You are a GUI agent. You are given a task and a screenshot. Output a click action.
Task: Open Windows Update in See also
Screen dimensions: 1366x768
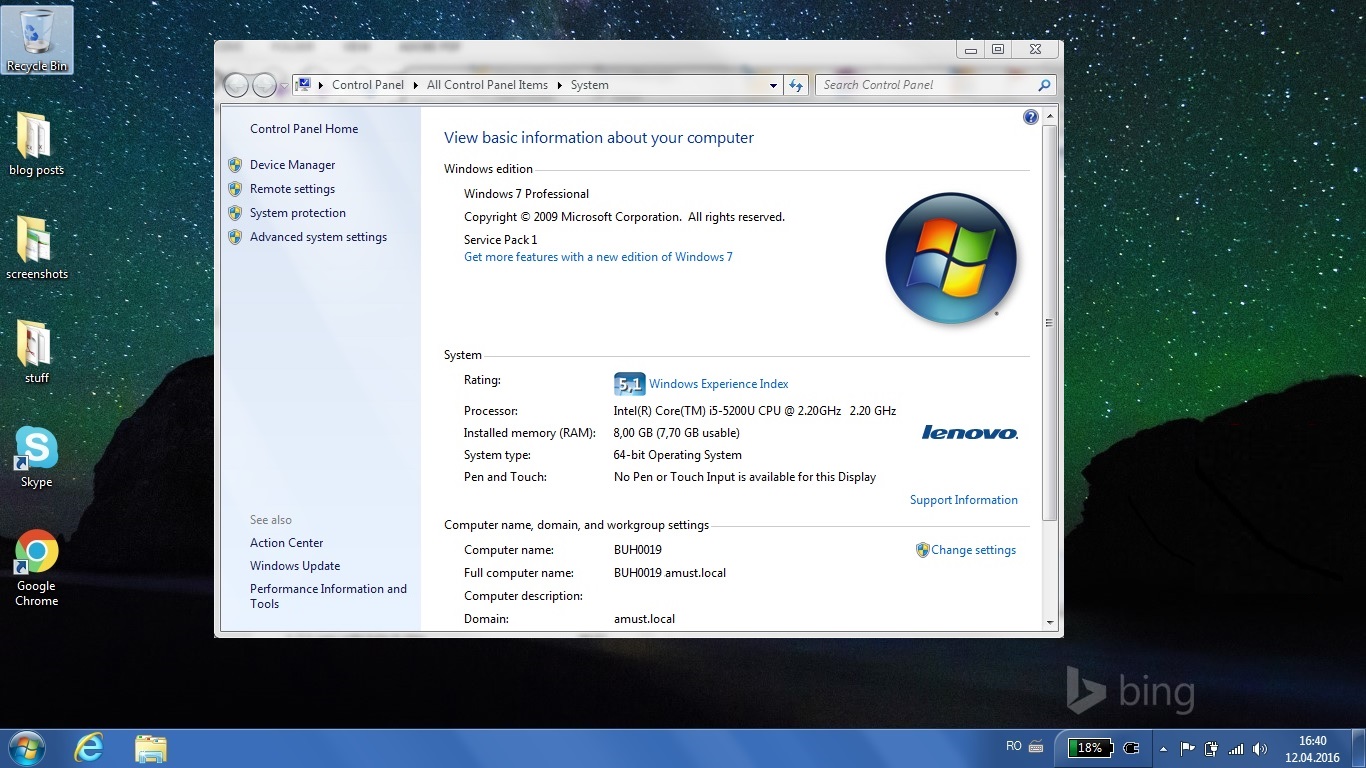point(295,566)
